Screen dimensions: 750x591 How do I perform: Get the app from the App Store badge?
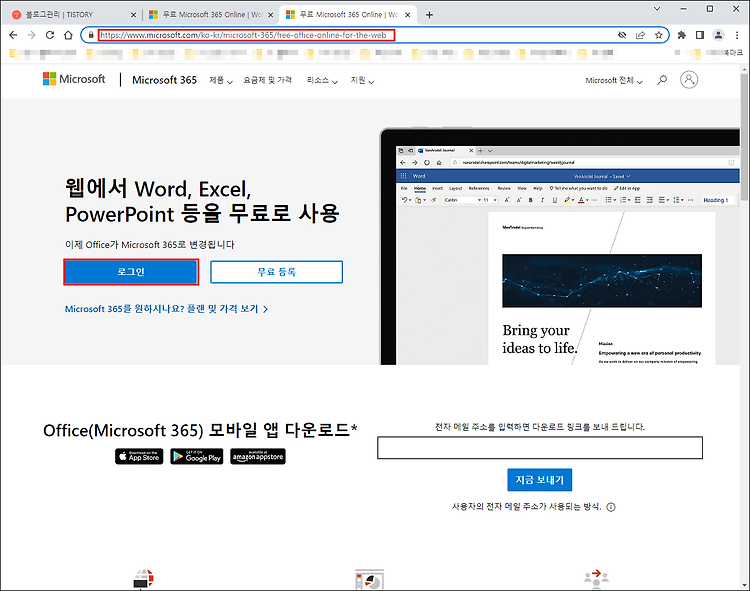[x=139, y=456]
